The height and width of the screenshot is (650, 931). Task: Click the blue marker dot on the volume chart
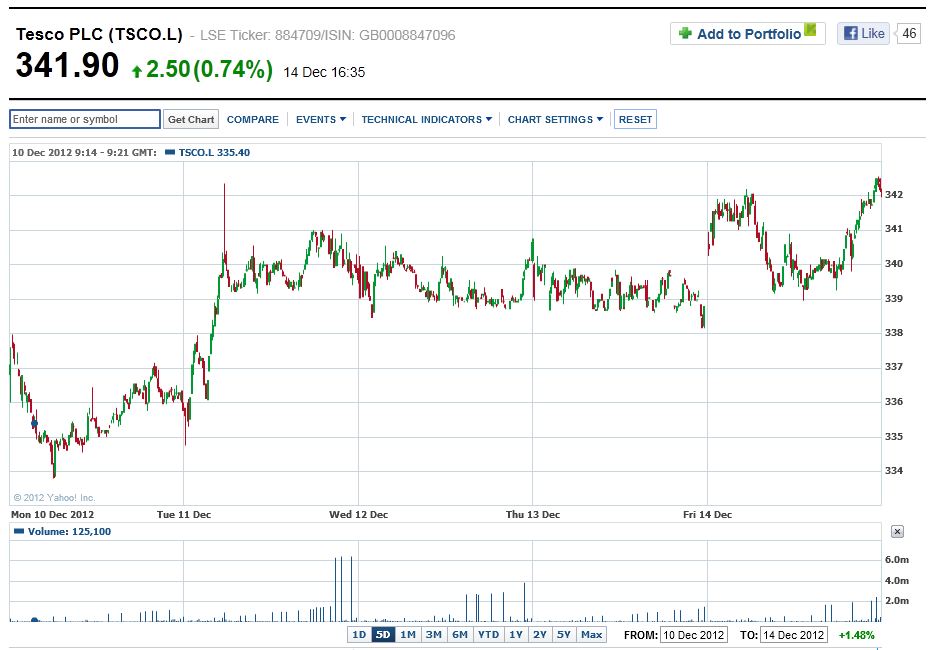tap(34, 620)
